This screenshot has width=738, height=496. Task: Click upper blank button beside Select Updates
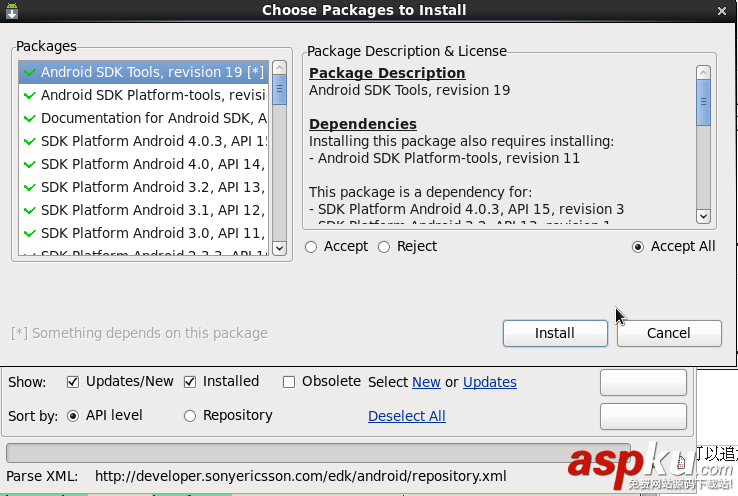pyautogui.click(x=643, y=382)
